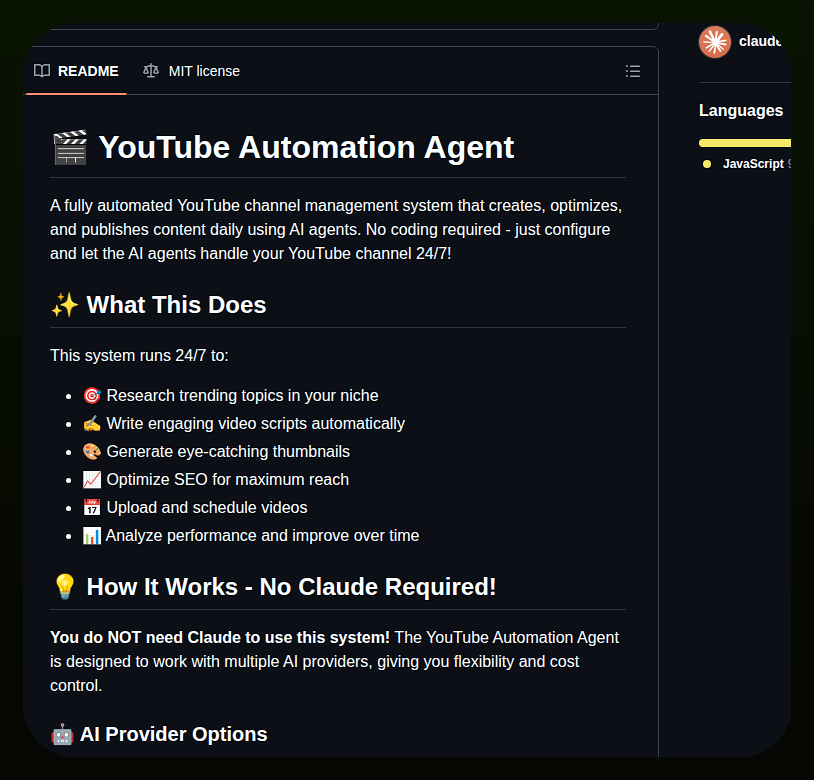The height and width of the screenshot is (780, 814).
Task: Click the calendar emoji beside Upload and schedule
Action: pos(92,508)
